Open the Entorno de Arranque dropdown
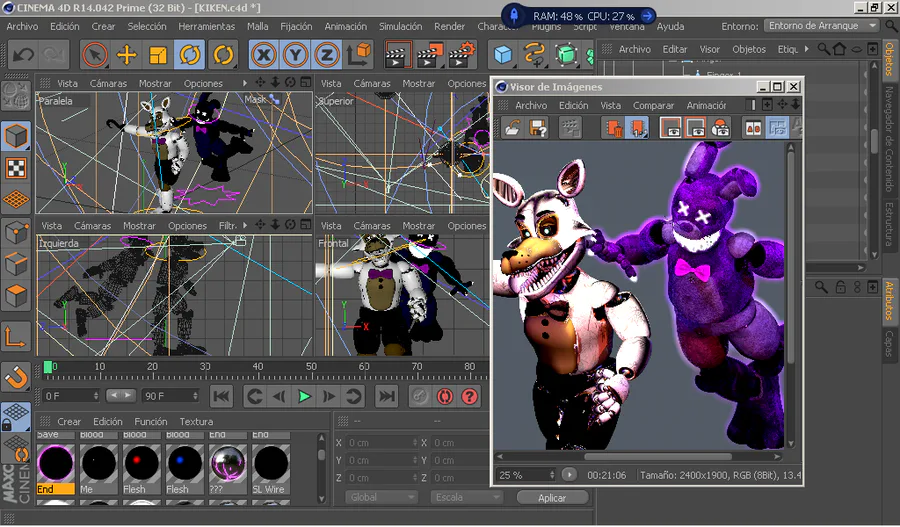This screenshot has width=900, height=527. (x=822, y=26)
